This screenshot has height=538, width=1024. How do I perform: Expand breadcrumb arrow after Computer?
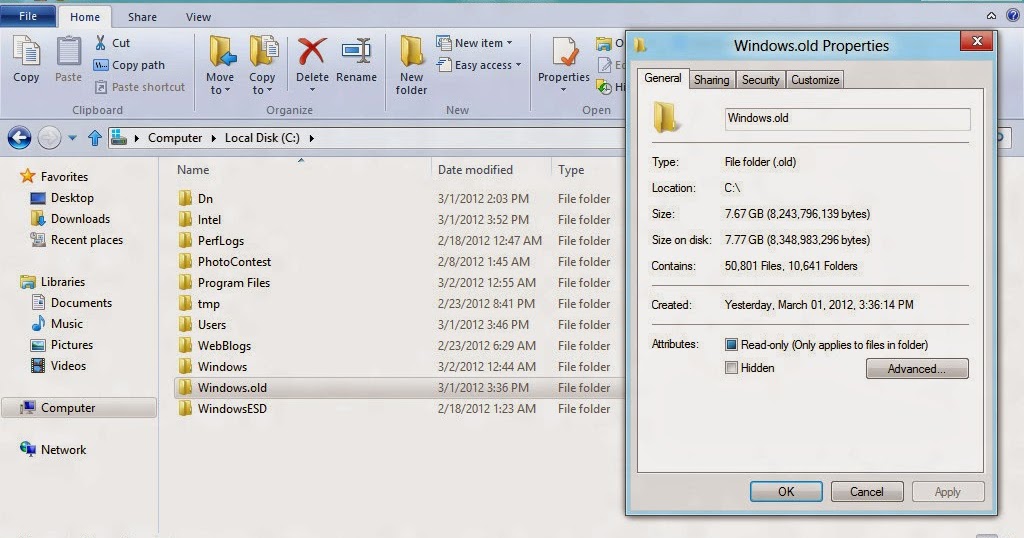(214, 138)
